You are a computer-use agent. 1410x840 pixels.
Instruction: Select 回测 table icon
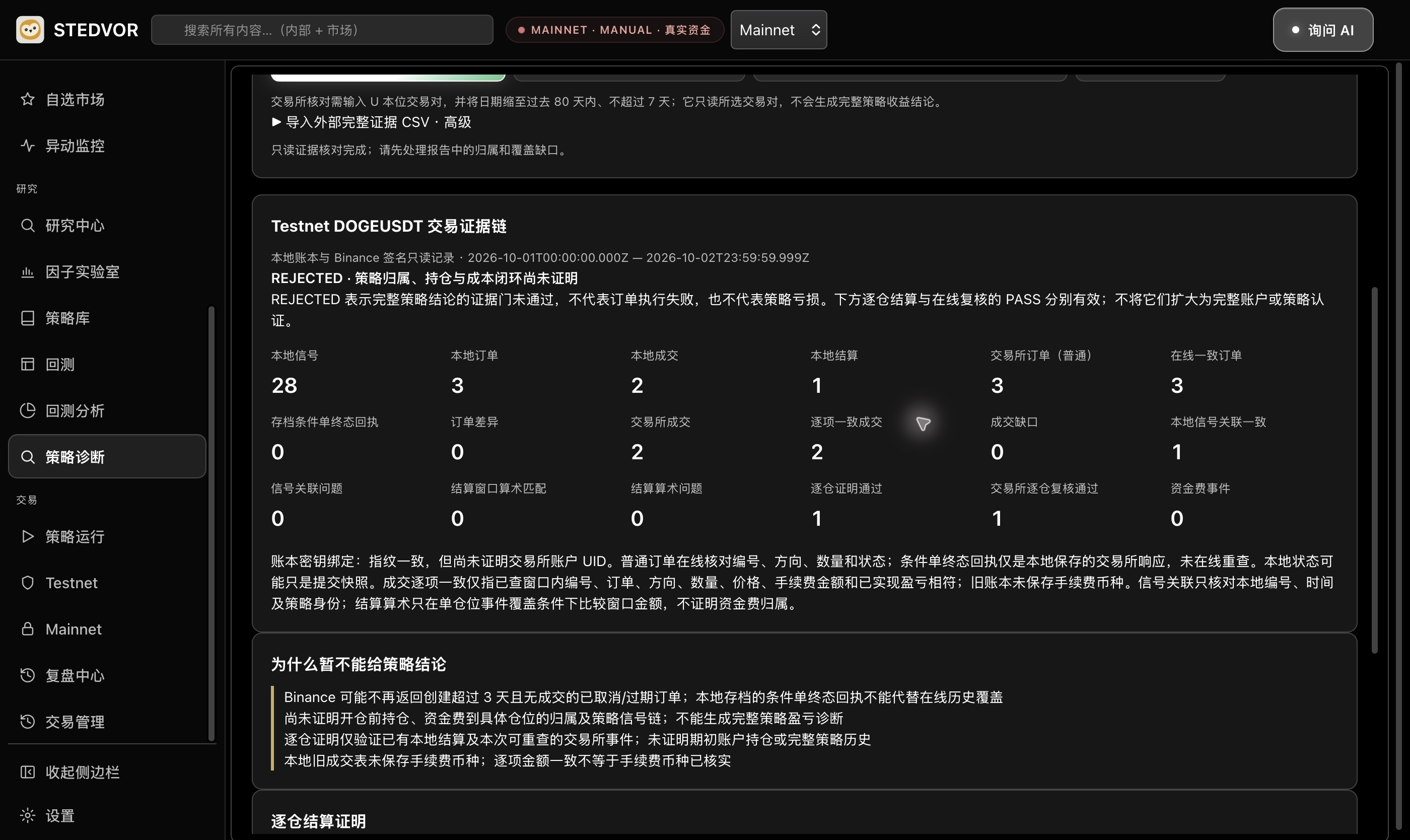coord(27,365)
